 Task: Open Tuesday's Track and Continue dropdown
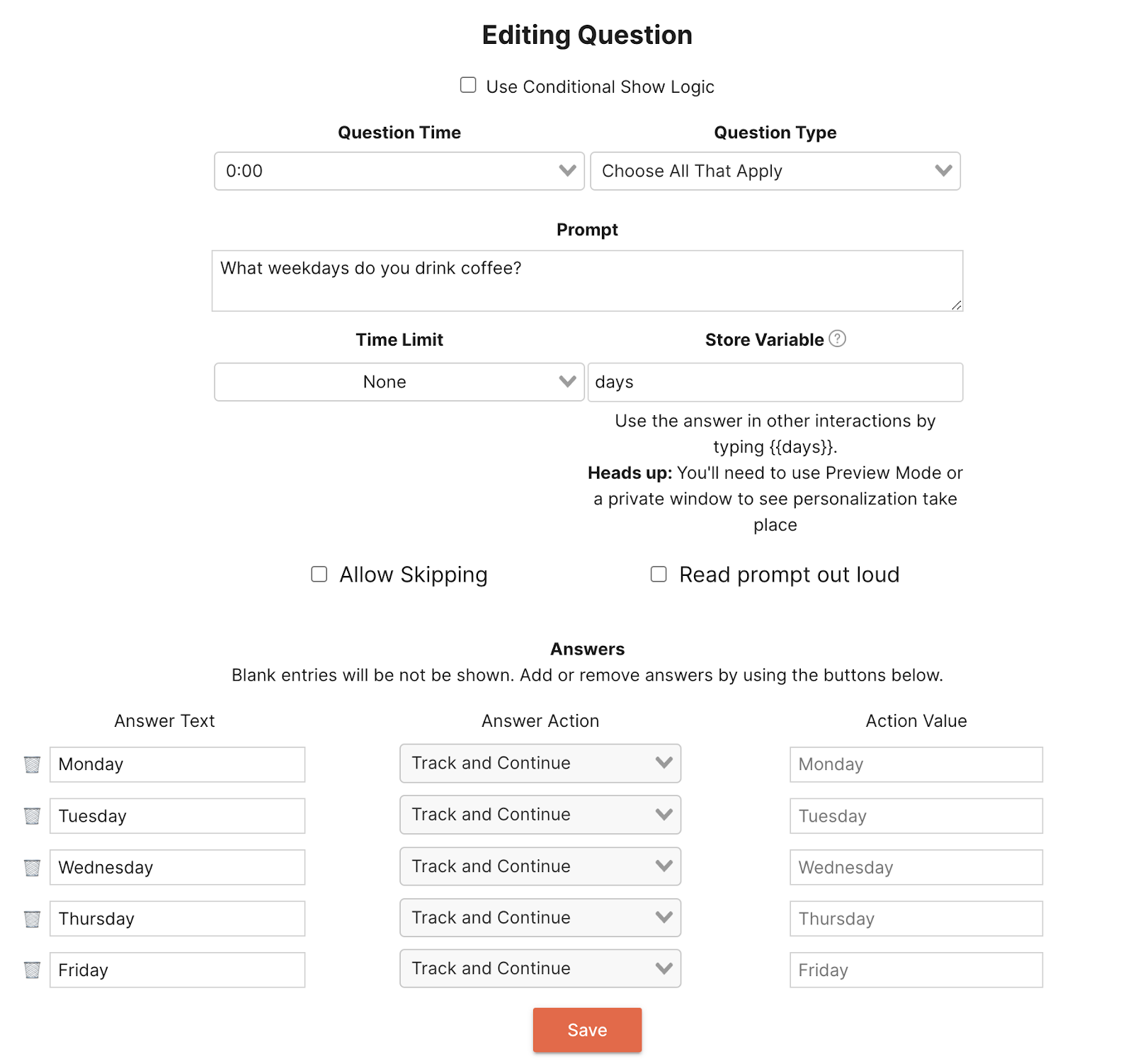coord(540,815)
